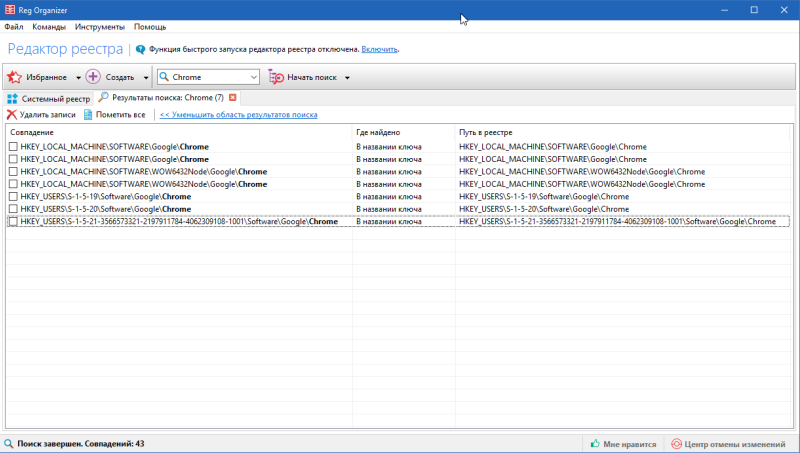Open the Favorites dropdown arrow
The height and width of the screenshot is (453, 800).
pyautogui.click(x=78, y=78)
